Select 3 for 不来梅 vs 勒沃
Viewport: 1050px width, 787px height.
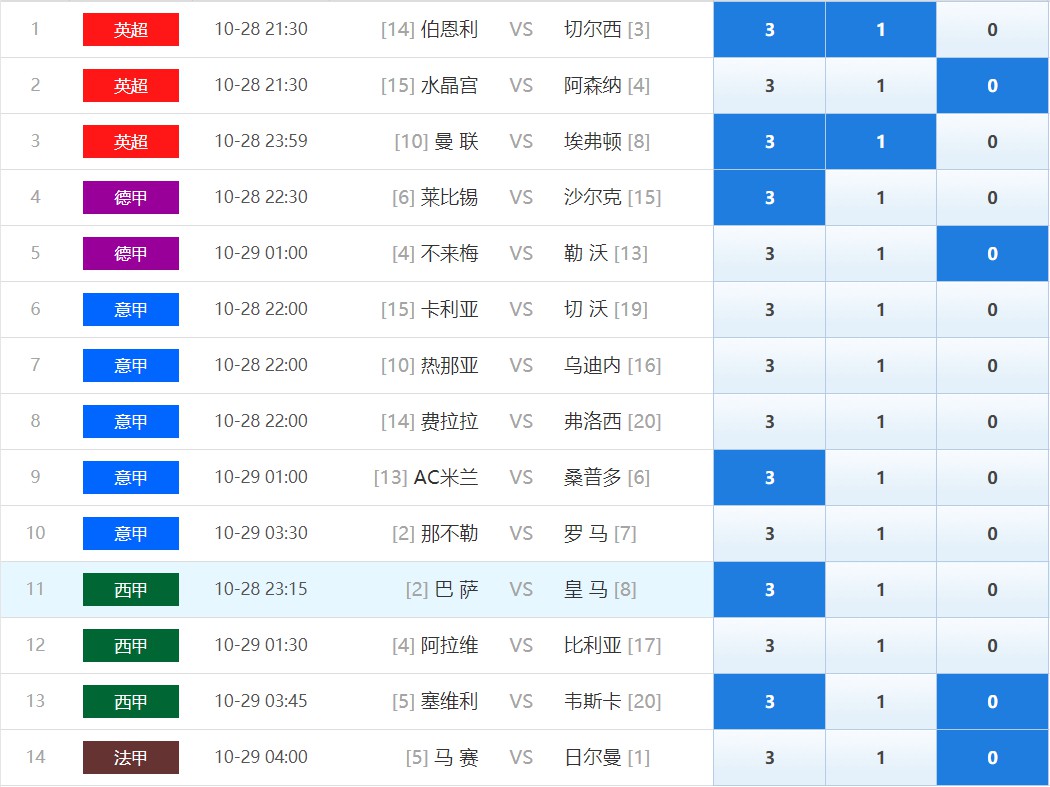769,253
